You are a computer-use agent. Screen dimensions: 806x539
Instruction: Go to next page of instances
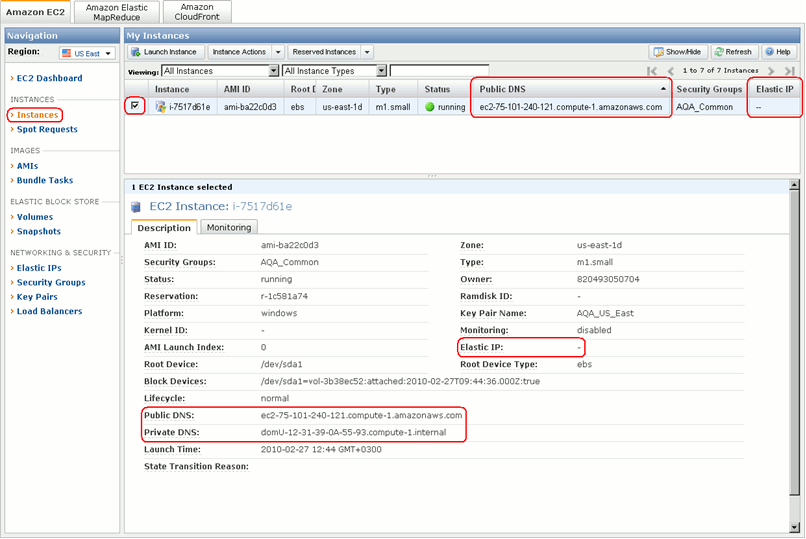pyautogui.click(x=771, y=71)
